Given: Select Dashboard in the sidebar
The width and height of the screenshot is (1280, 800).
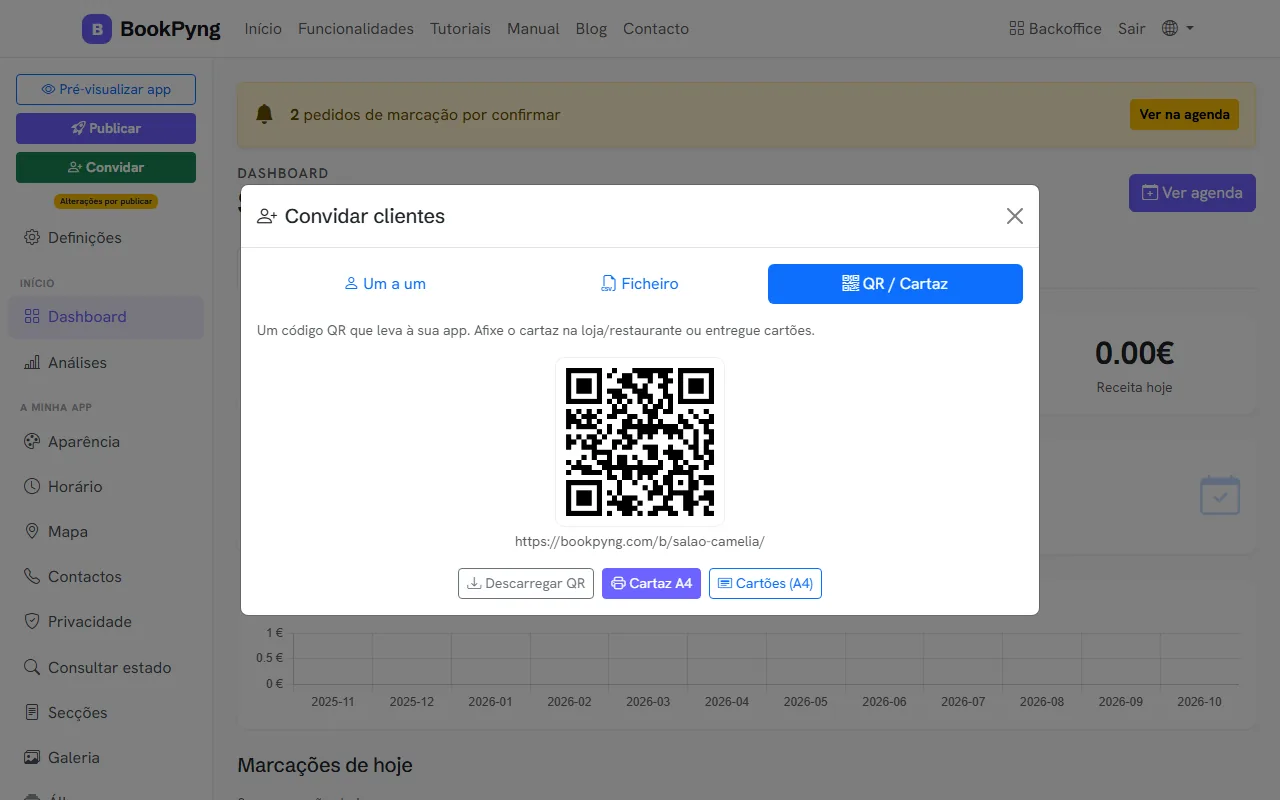Looking at the screenshot, I should pyautogui.click(x=106, y=317).
